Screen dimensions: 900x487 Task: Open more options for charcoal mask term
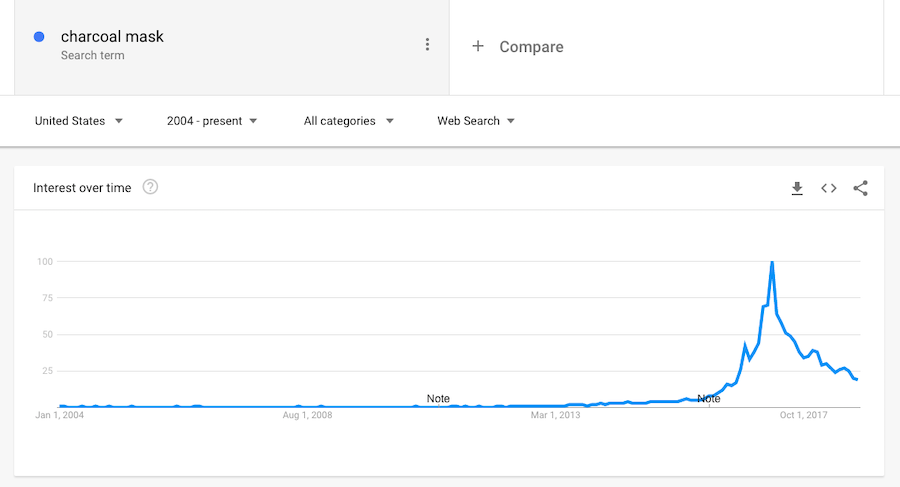click(427, 45)
